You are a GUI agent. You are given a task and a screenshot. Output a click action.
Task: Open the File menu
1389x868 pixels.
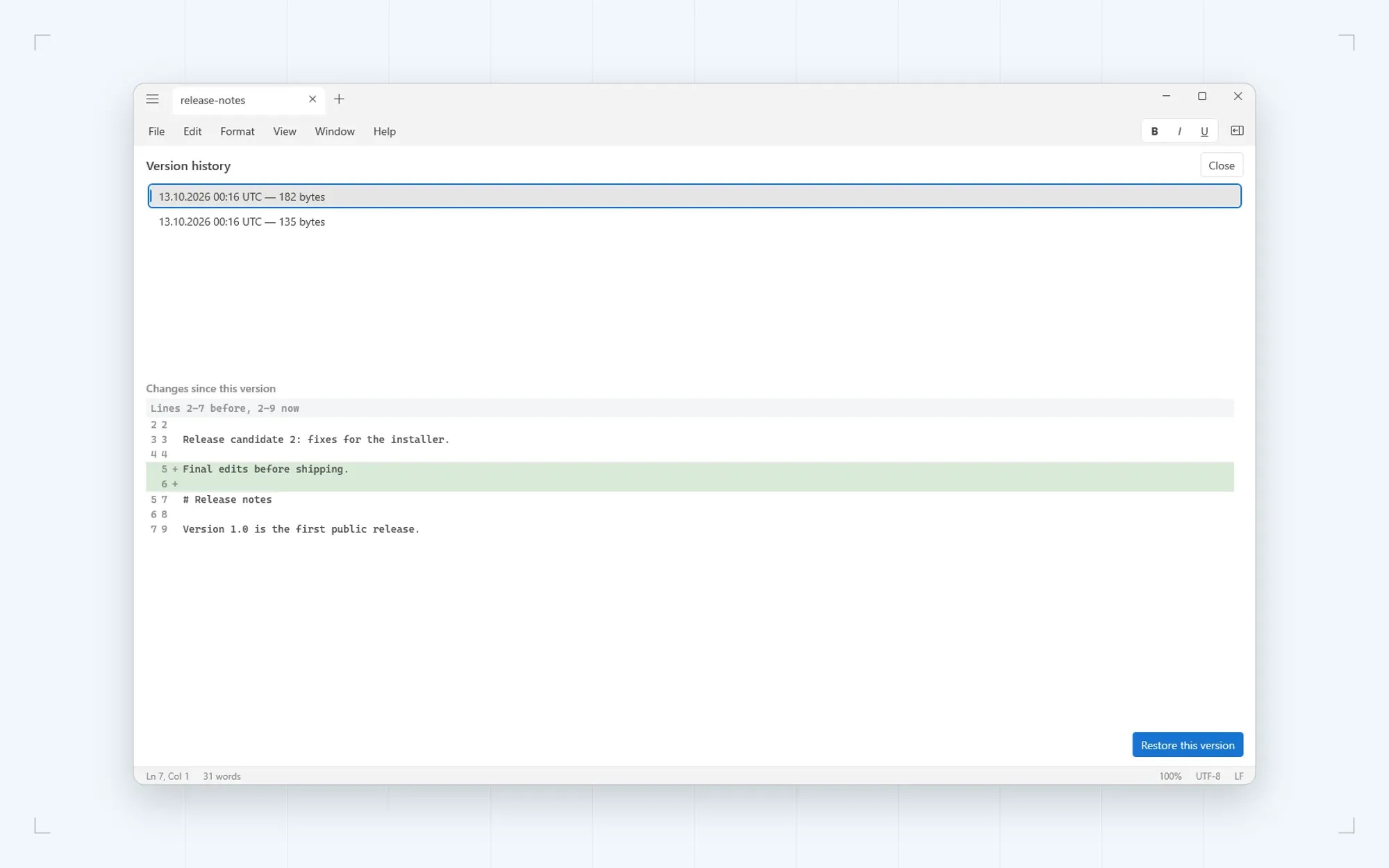click(156, 131)
